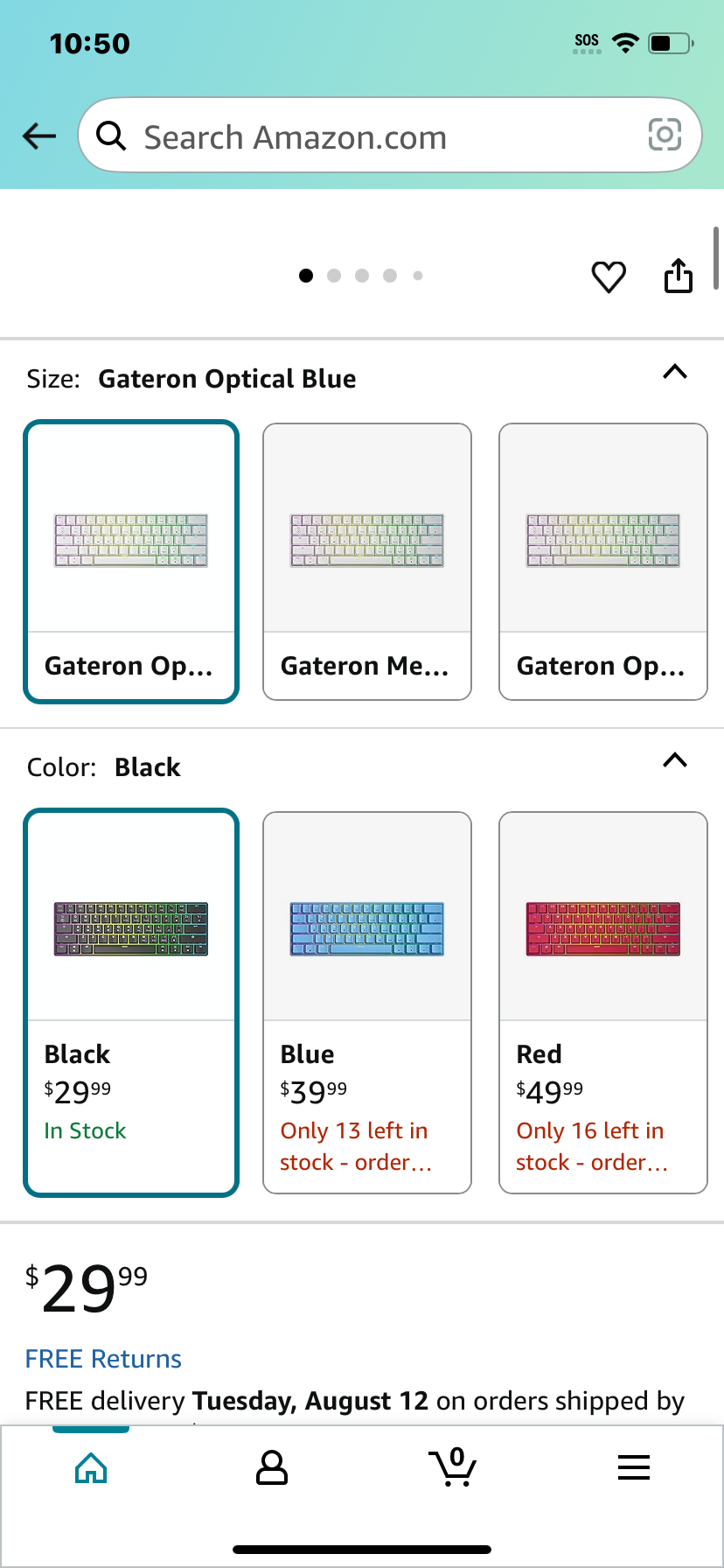Viewport: 724px width, 1568px height.
Task: Choose the Red color keyboard
Action: [x=603, y=1003]
